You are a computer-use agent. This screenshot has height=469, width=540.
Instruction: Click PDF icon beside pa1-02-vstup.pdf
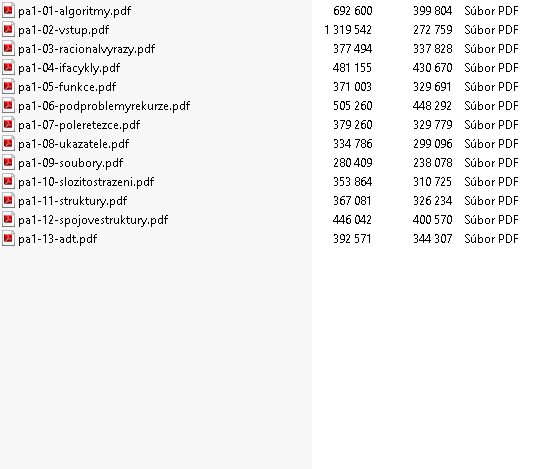tap(8, 29)
